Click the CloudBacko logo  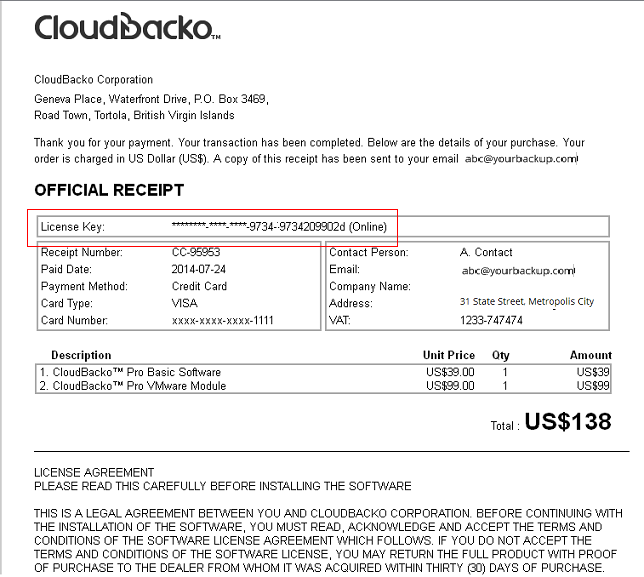[x=127, y=27]
